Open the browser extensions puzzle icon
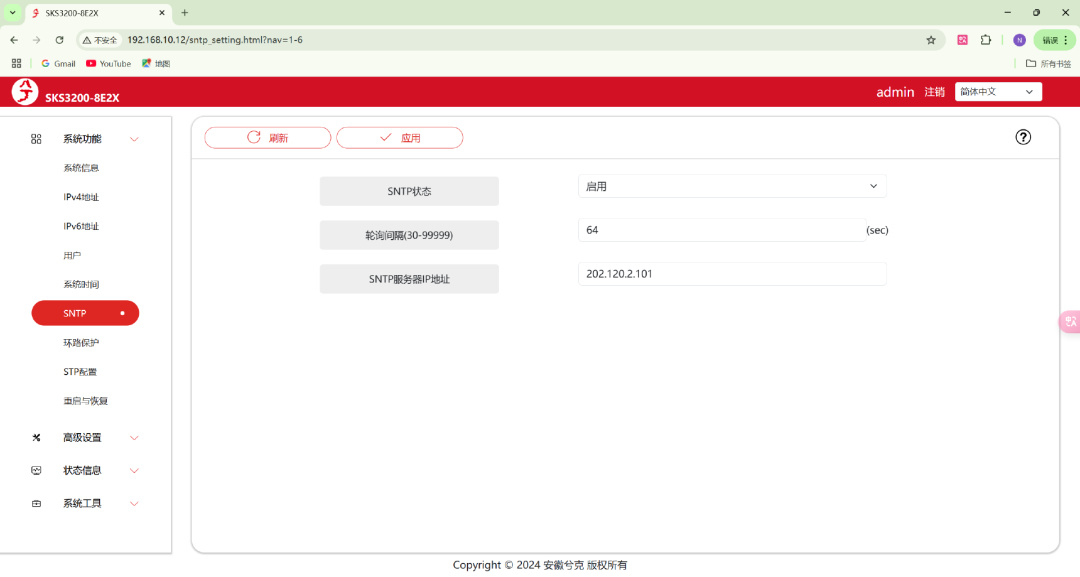The height and width of the screenshot is (577, 1080). coord(986,40)
